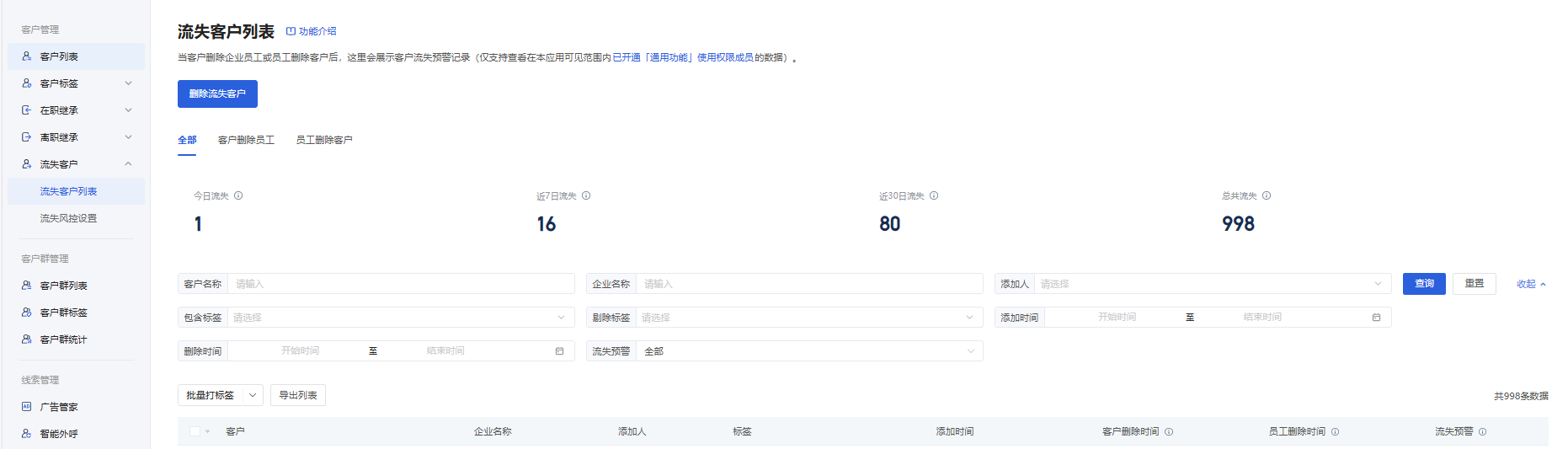
Task: Open the 添加人 dropdown
Action: point(1213,284)
